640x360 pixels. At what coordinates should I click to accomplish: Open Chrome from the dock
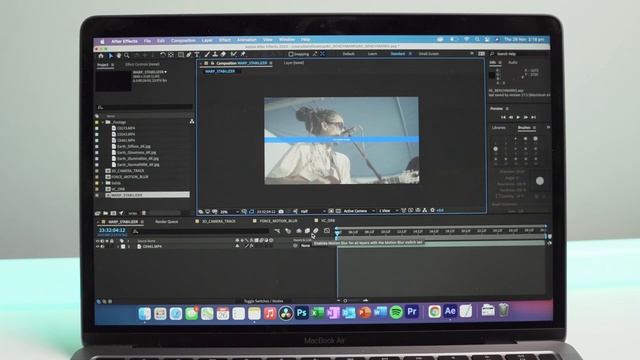pyautogui.click(x=434, y=312)
